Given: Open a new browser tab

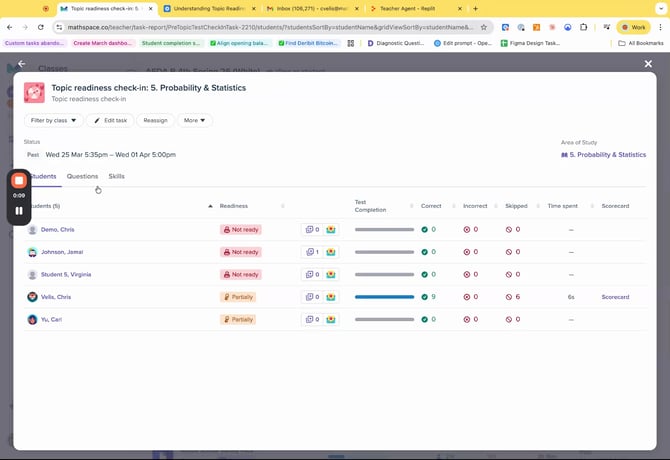Looking at the screenshot, I should point(476,9).
